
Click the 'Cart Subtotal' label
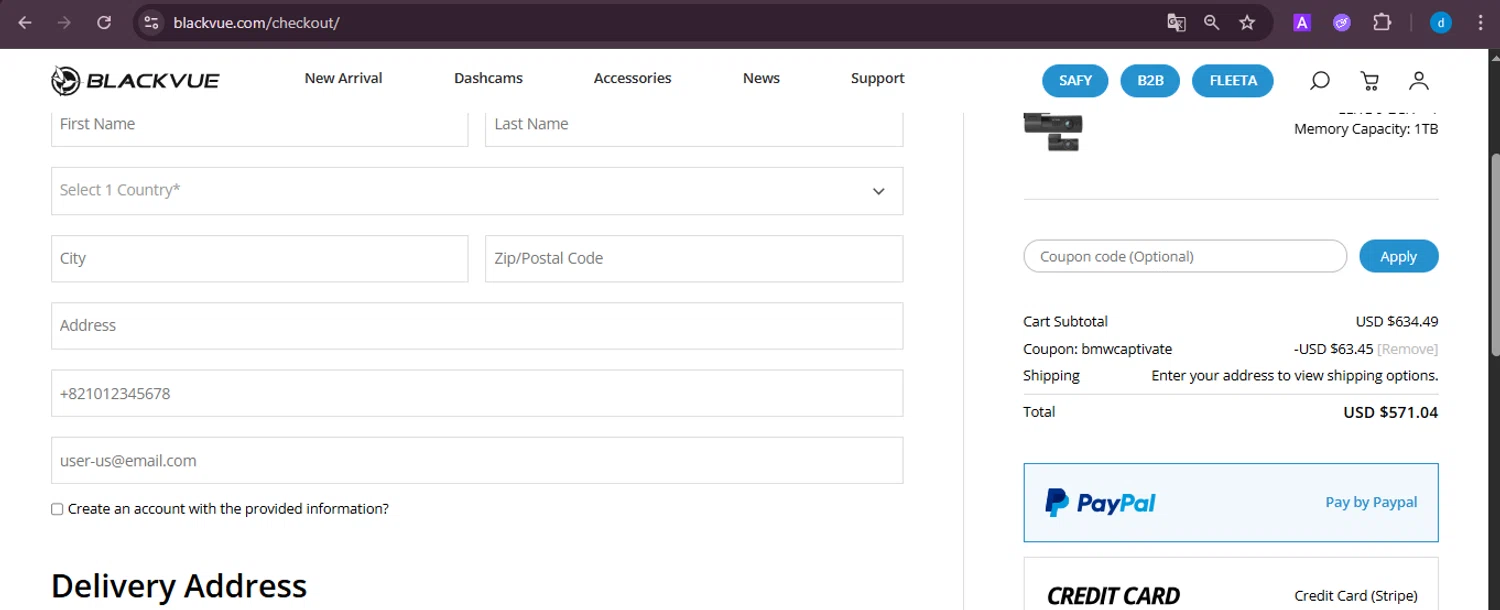pyautogui.click(x=1065, y=321)
